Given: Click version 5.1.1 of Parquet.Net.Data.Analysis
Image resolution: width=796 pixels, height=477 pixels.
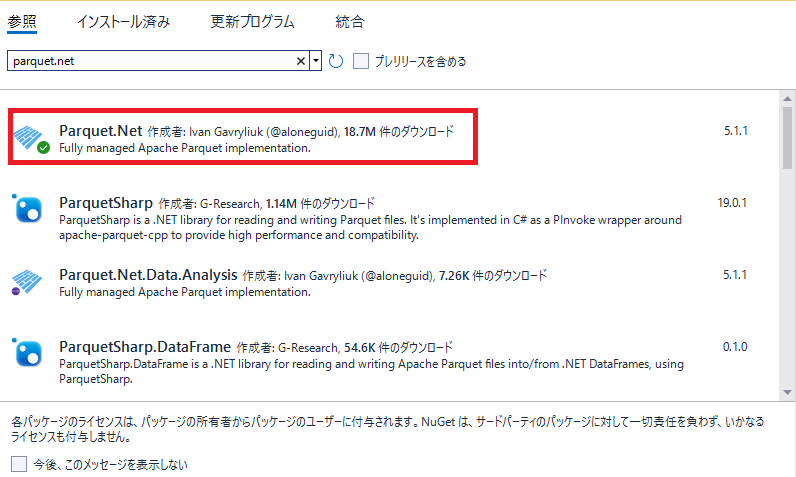Looking at the screenshot, I should (x=735, y=275).
